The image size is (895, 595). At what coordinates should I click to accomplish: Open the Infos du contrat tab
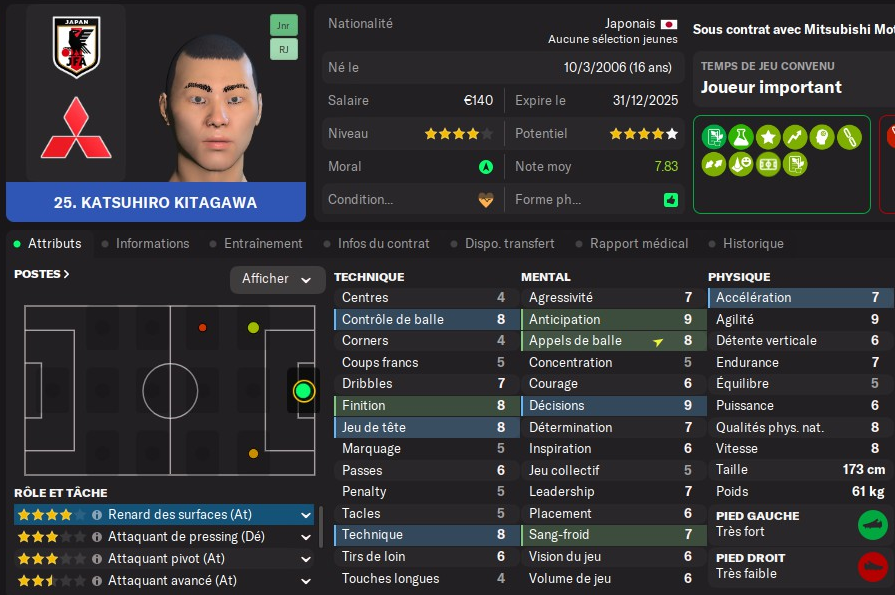click(x=383, y=243)
